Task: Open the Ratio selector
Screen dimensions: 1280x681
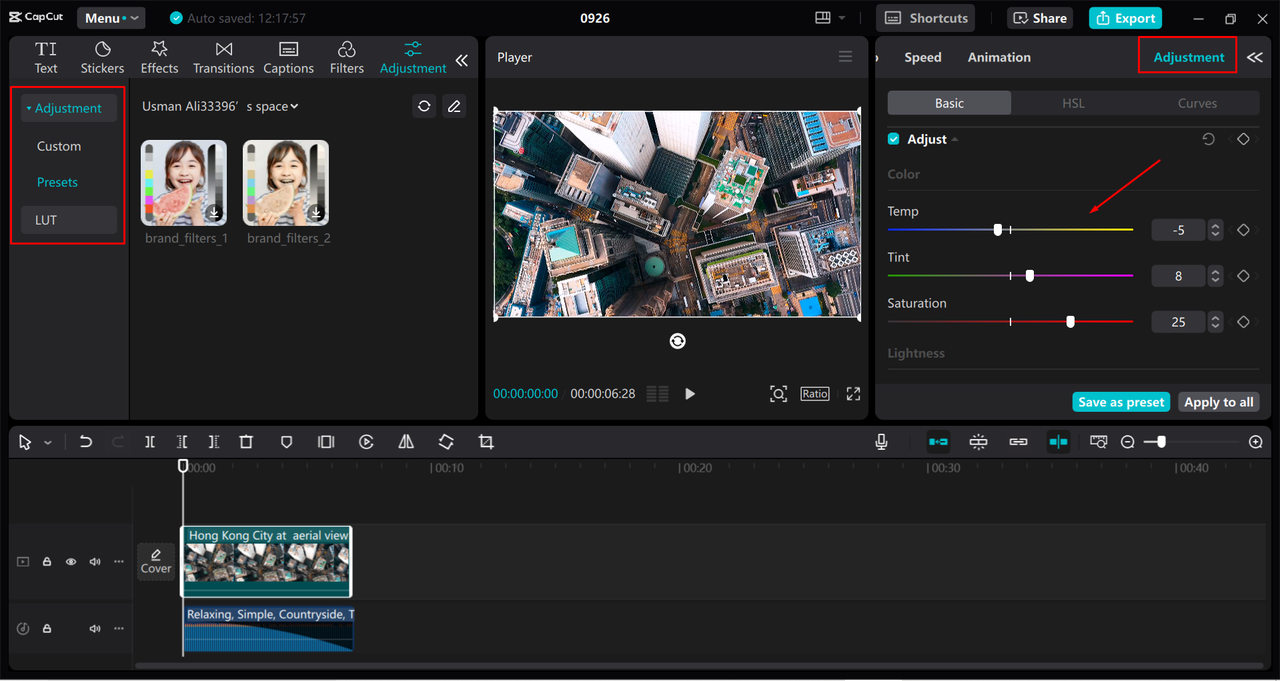Action: pyautogui.click(x=815, y=394)
